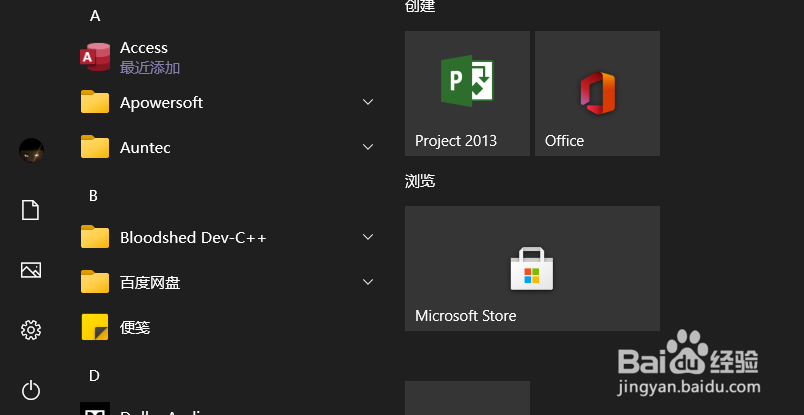Viewport: 804px width, 415px height.
Task: Expand the Bloodshed Dev-C++ chevron
Action: tap(368, 237)
